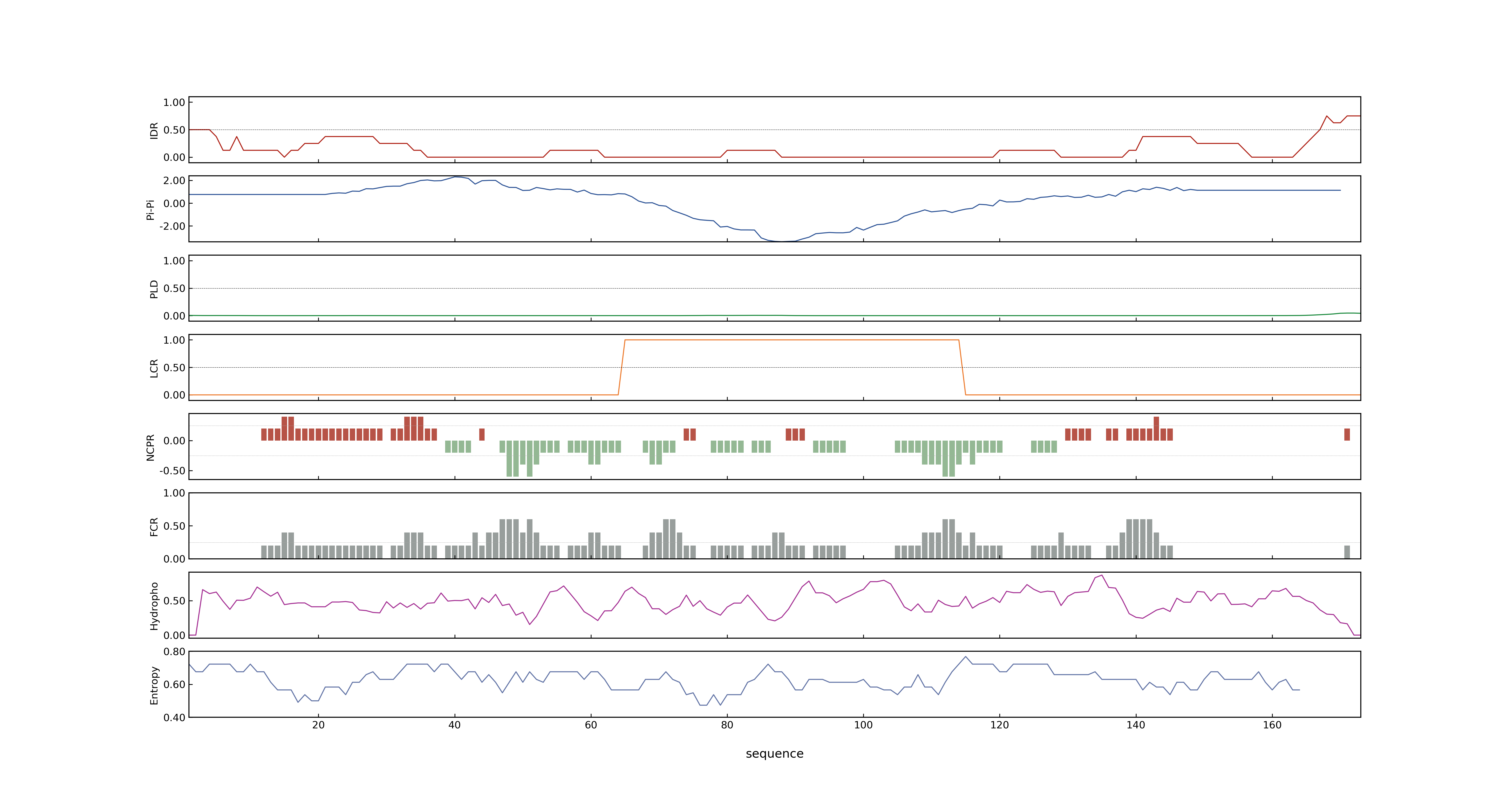Click the x-axis tick label 160
The height and width of the screenshot is (806, 1512).
1272,725
